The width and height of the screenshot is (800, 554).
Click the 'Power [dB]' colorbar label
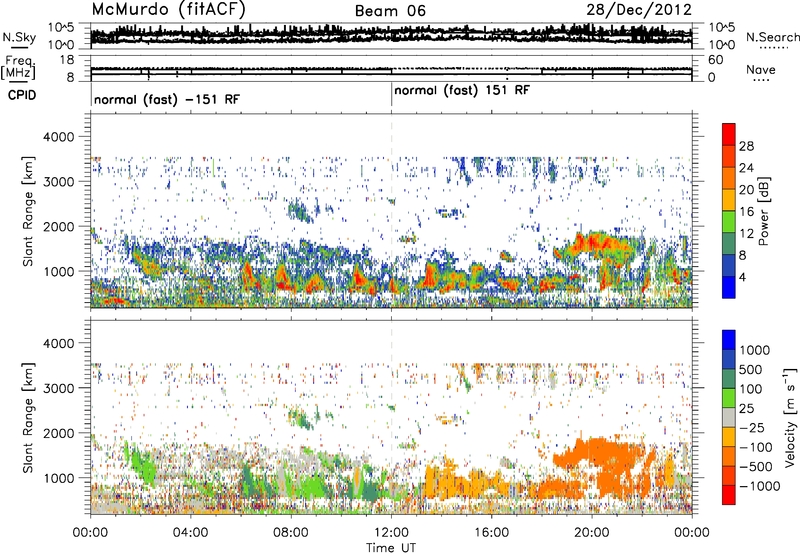tap(763, 211)
